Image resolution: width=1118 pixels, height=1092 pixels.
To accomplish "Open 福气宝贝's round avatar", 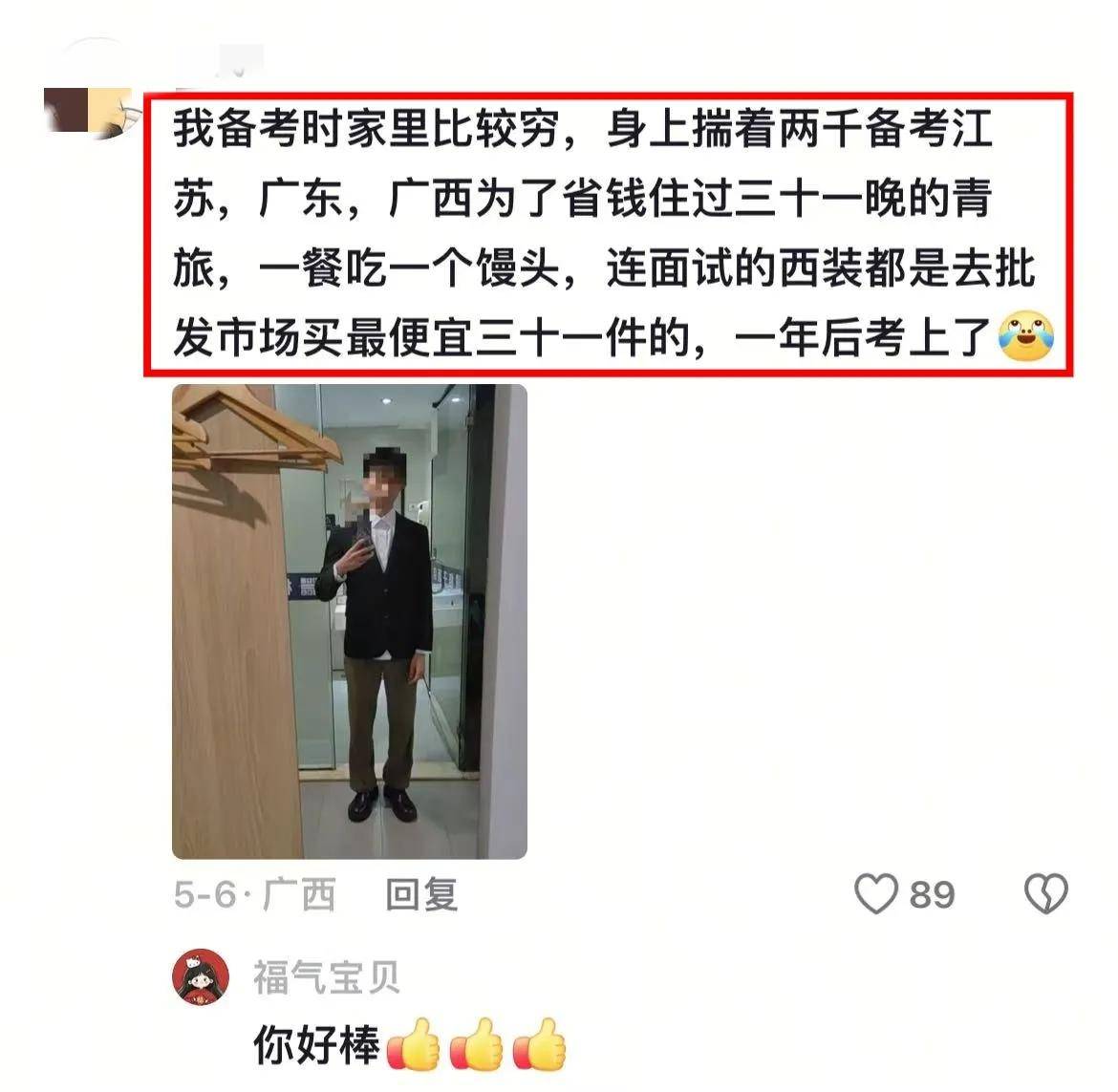I will click(201, 976).
